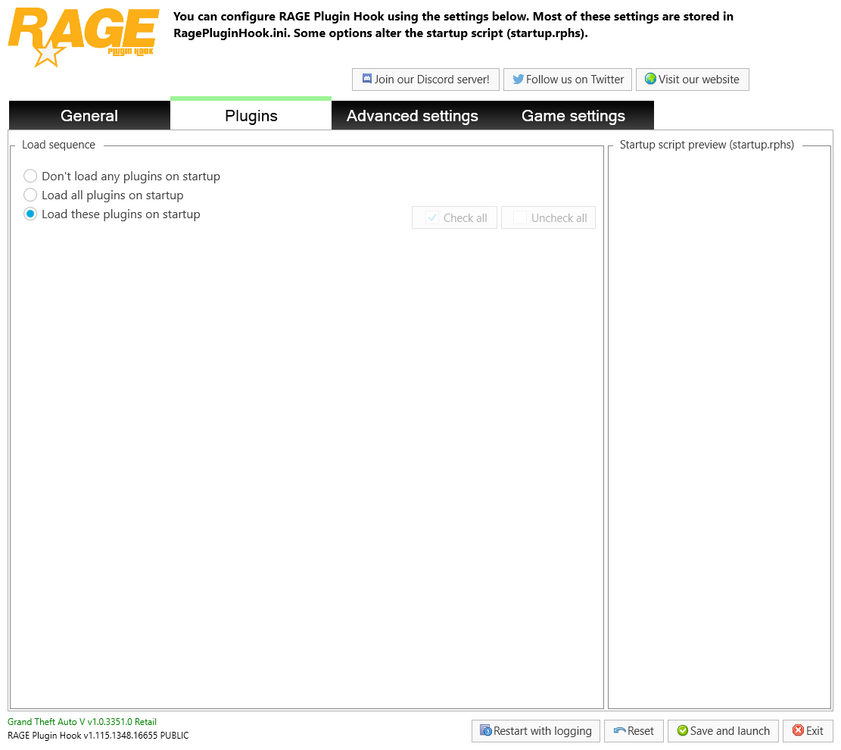The width and height of the screenshot is (841, 750).
Task: Click the Discord icon on the Discord button
Action: pos(367,79)
